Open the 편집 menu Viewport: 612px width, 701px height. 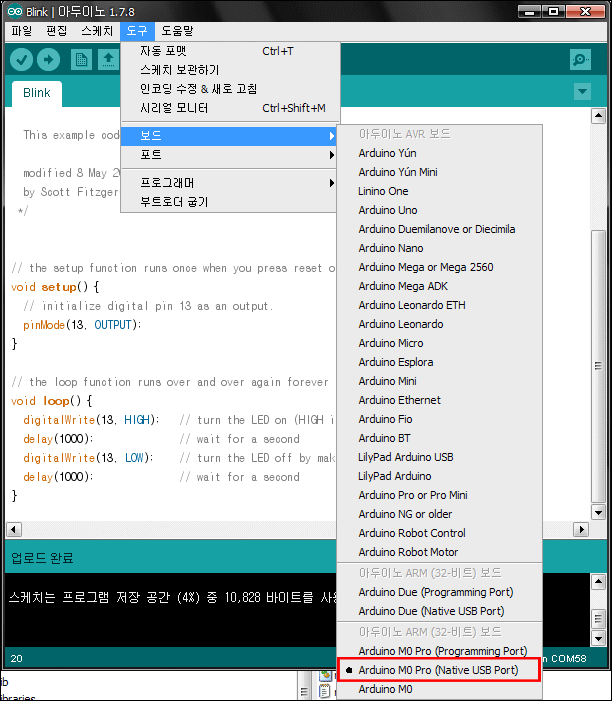(x=57, y=31)
